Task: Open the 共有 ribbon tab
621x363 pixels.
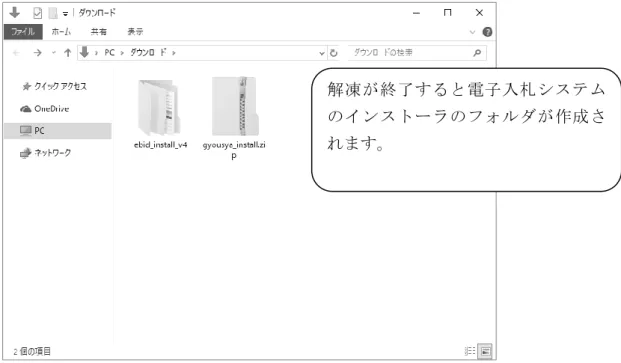Action: click(98, 32)
